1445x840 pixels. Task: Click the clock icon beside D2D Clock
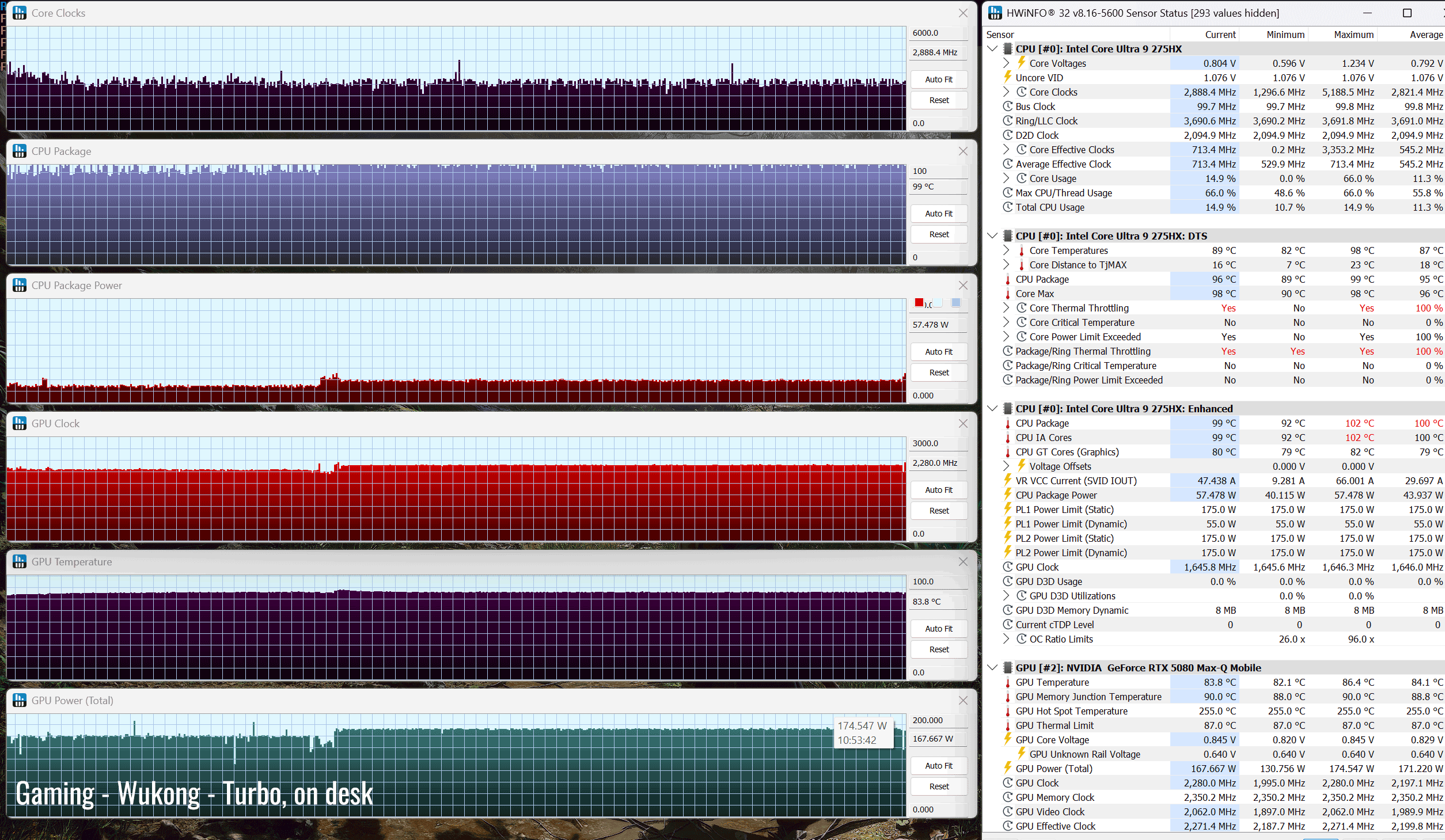[1008, 135]
